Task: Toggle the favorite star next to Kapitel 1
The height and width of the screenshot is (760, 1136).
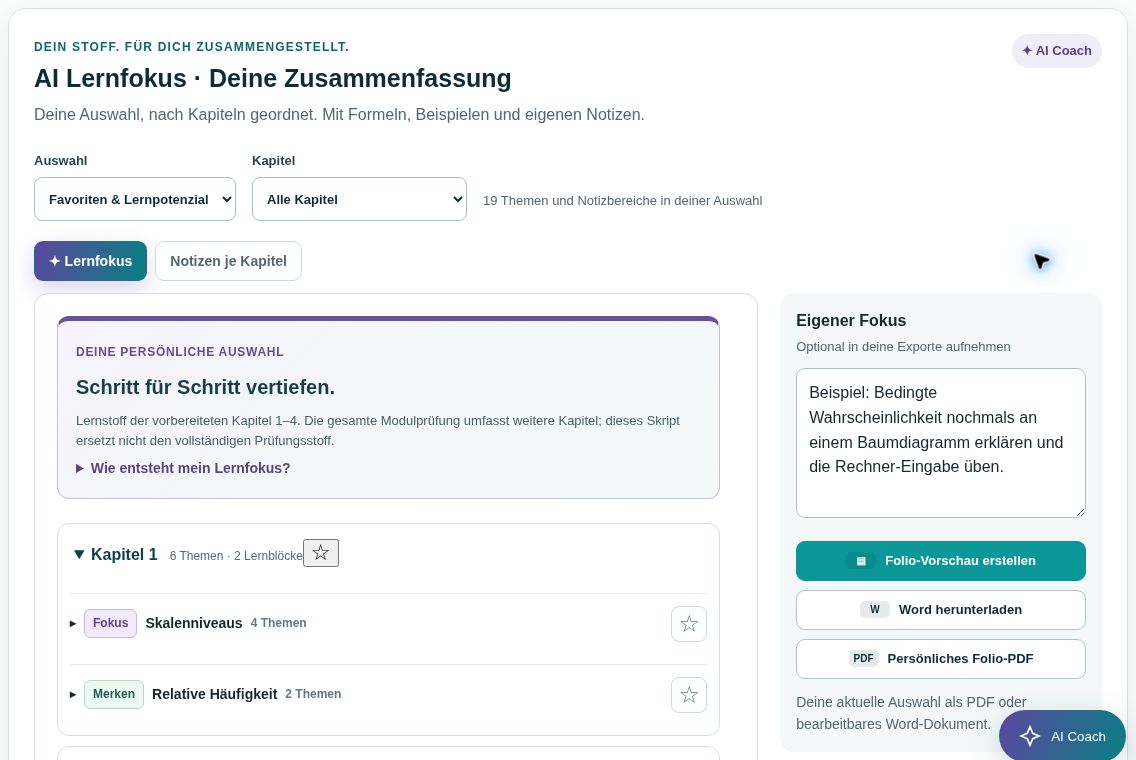Action: point(321,554)
